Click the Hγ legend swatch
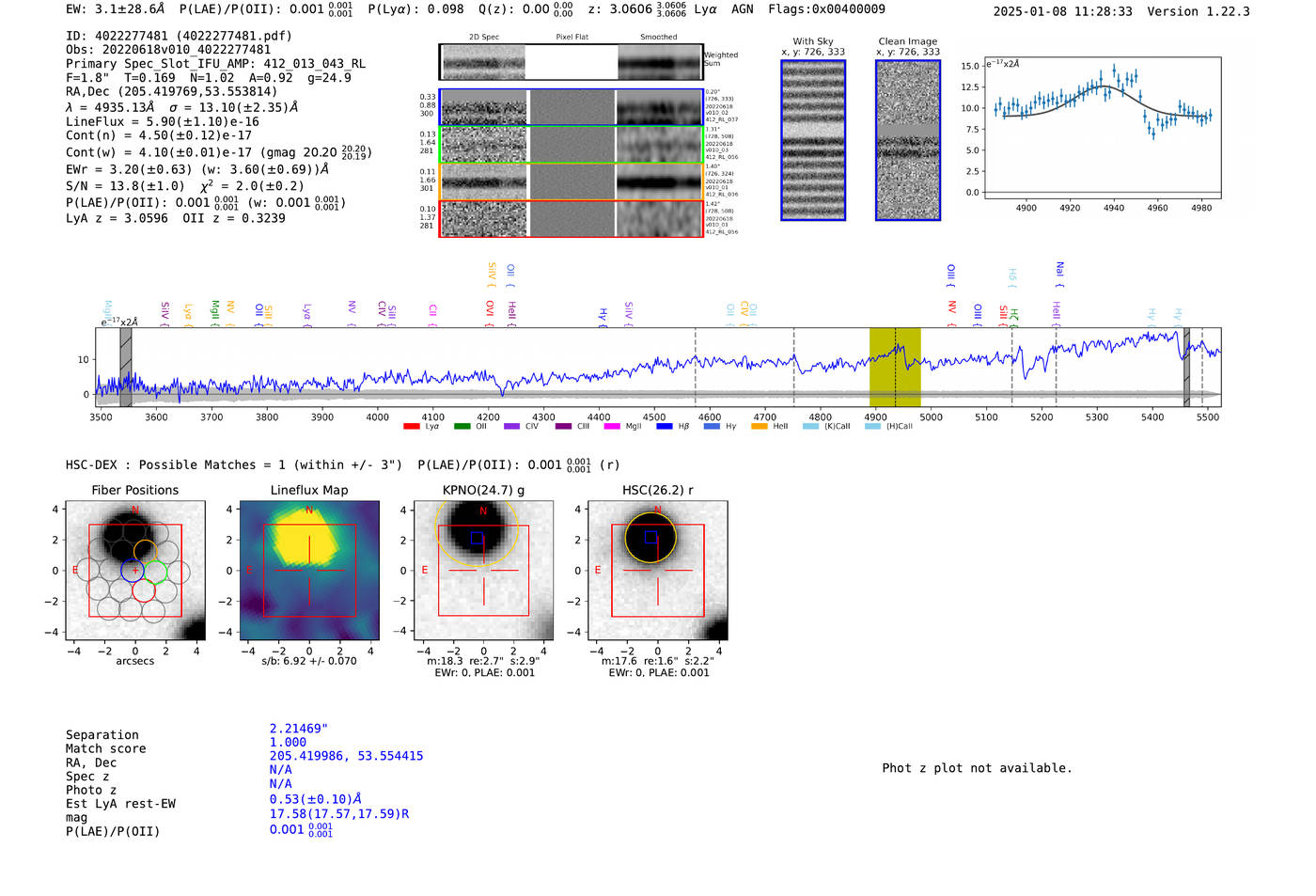The width and height of the screenshot is (1316, 896). point(713,427)
